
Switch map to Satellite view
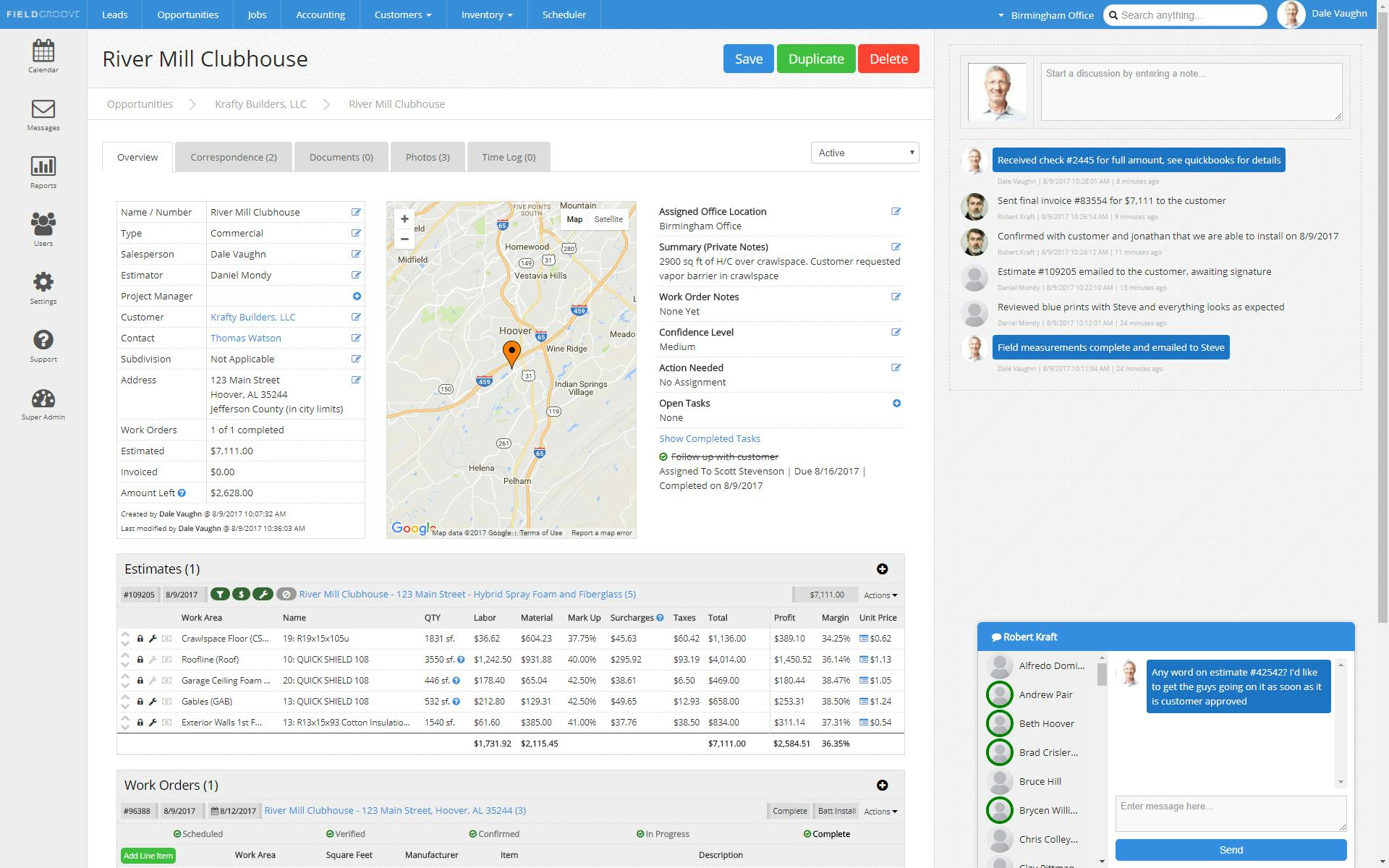(608, 219)
